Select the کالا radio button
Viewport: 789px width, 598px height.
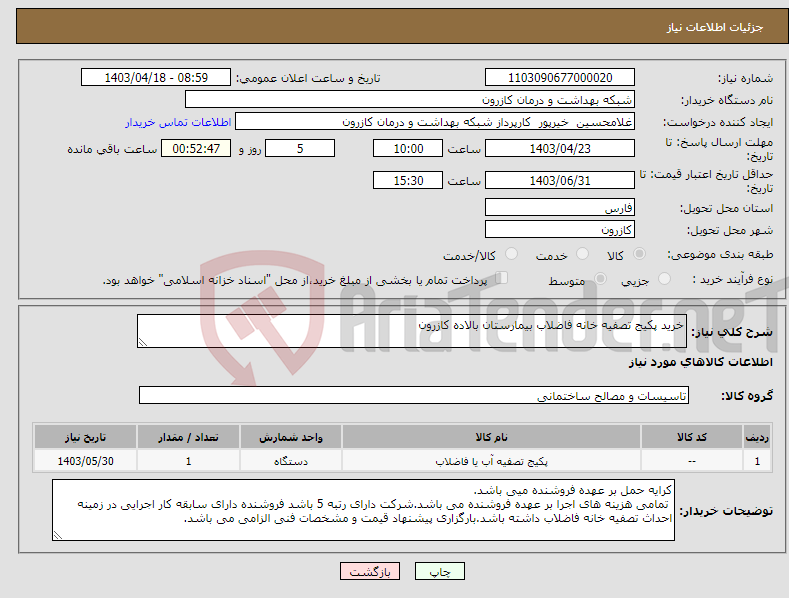click(x=640, y=254)
